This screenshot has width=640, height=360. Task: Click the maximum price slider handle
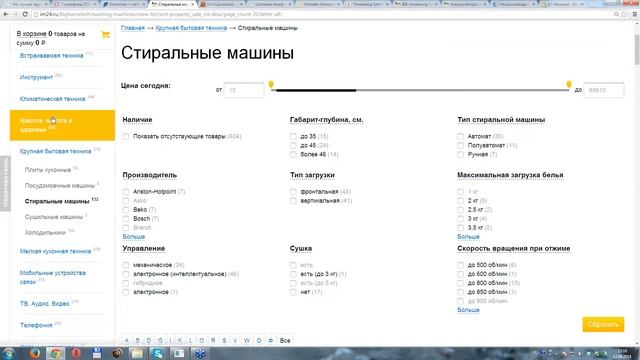pyautogui.click(x=569, y=84)
